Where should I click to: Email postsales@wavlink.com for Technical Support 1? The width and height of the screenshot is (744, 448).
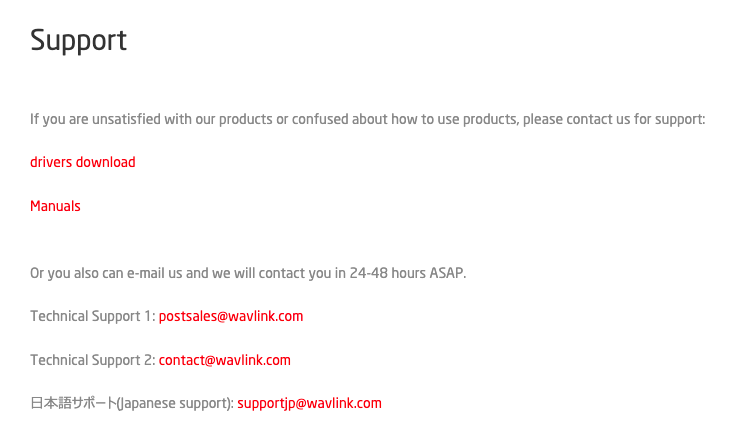coord(231,317)
